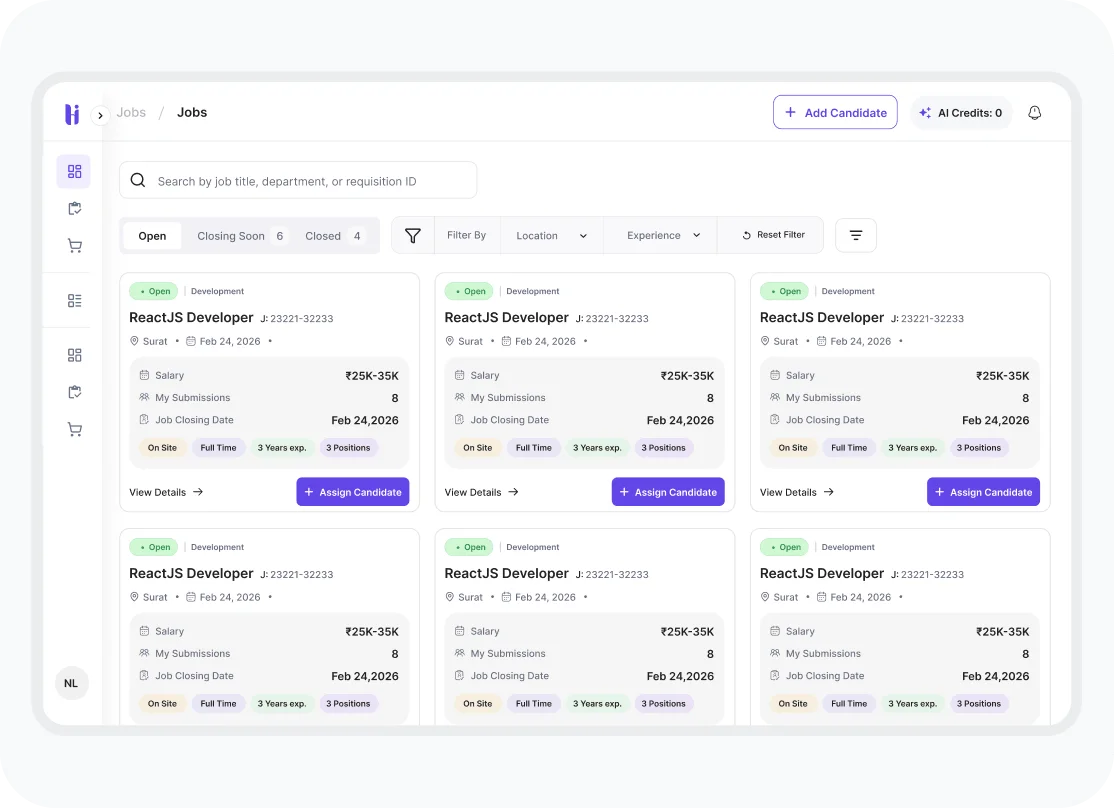Open View Details on the top-left job card
The image size is (1114, 808).
click(166, 492)
